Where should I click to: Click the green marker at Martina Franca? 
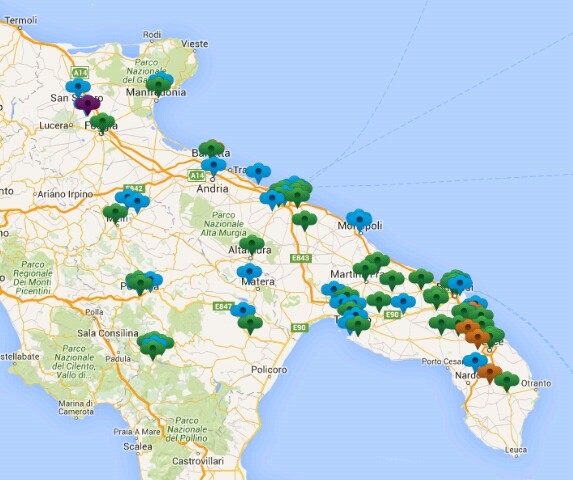click(365, 270)
